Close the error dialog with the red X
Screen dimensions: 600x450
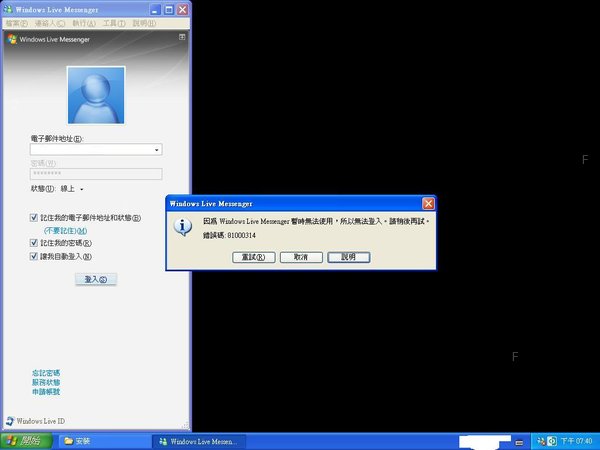point(428,204)
